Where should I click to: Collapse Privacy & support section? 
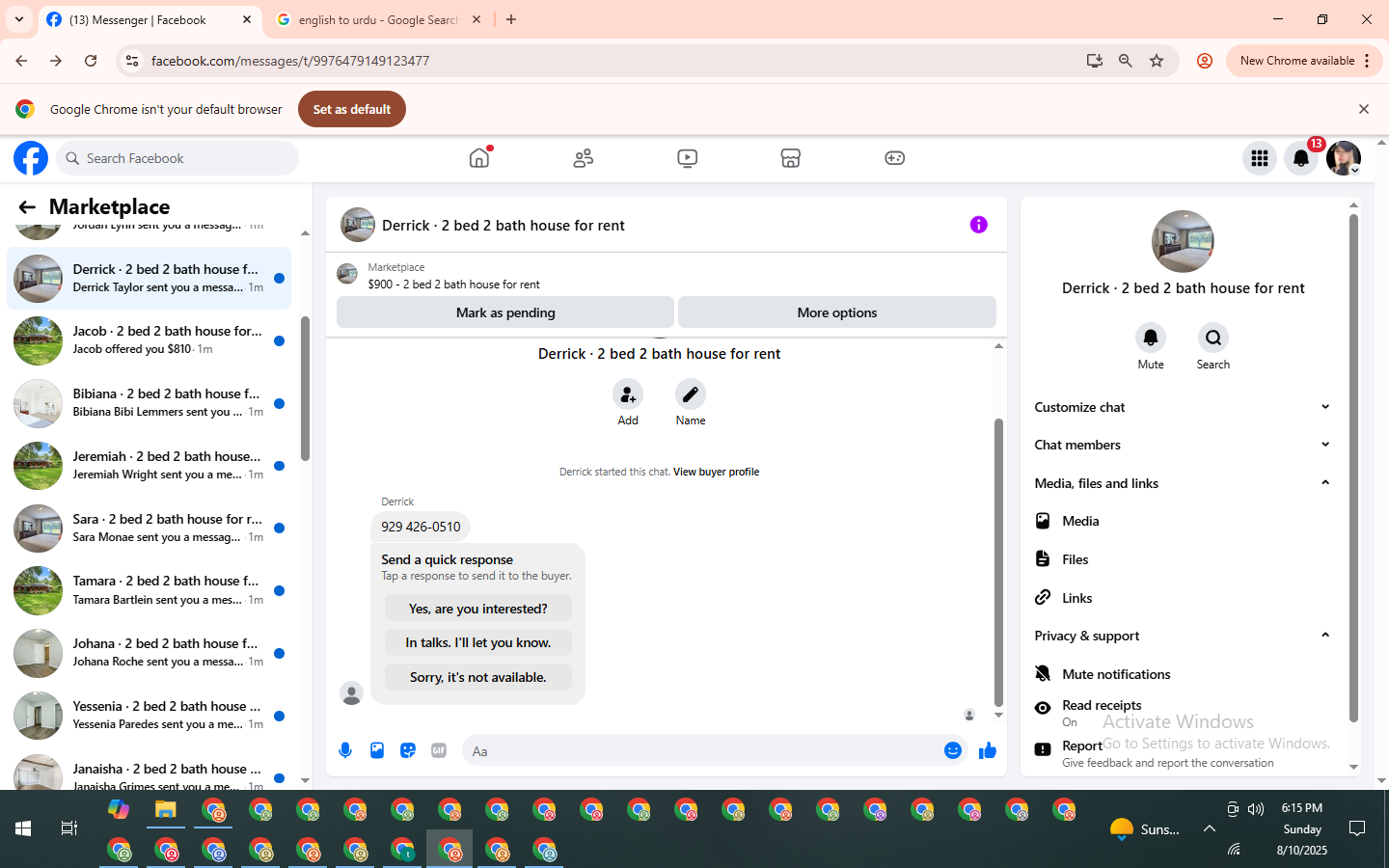click(1183, 636)
